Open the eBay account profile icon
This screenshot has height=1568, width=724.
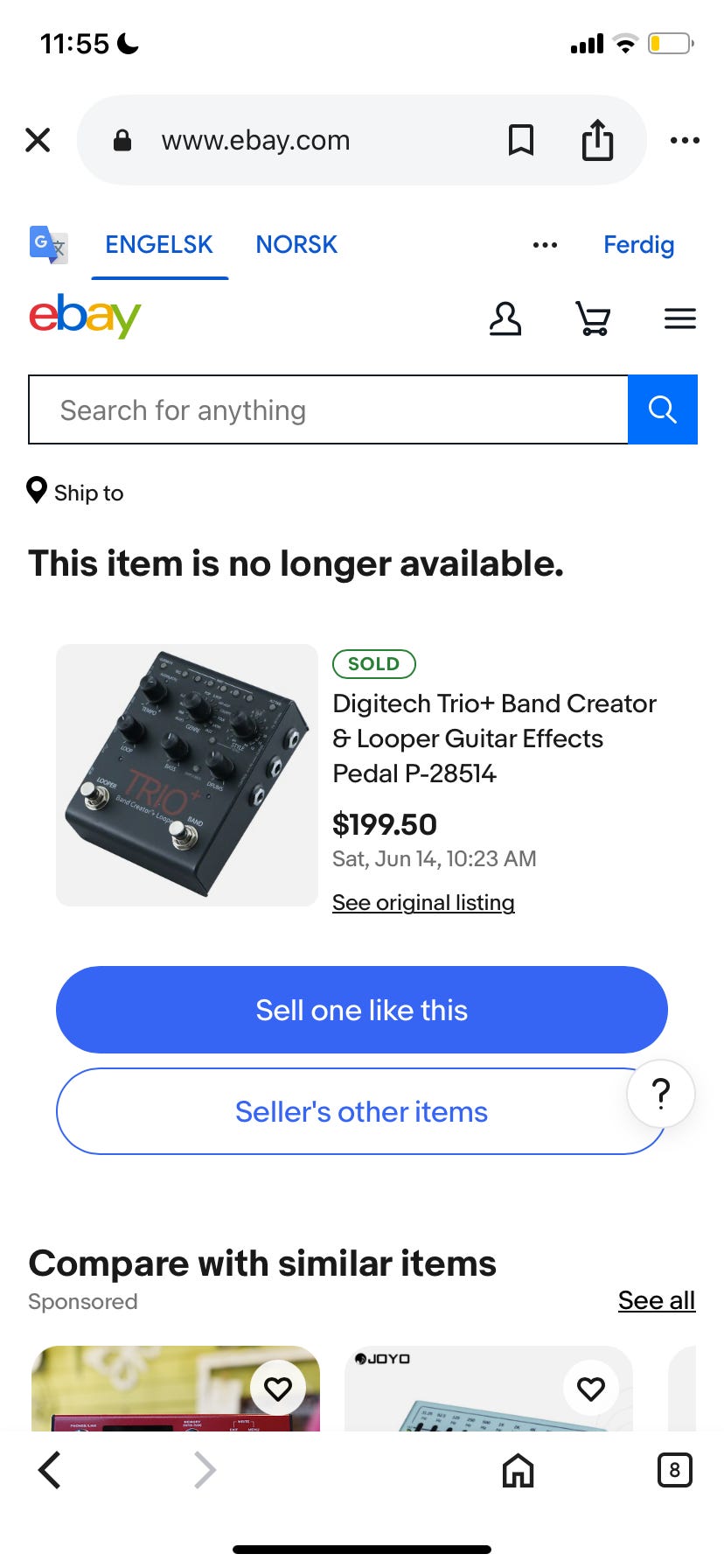pyautogui.click(x=505, y=318)
